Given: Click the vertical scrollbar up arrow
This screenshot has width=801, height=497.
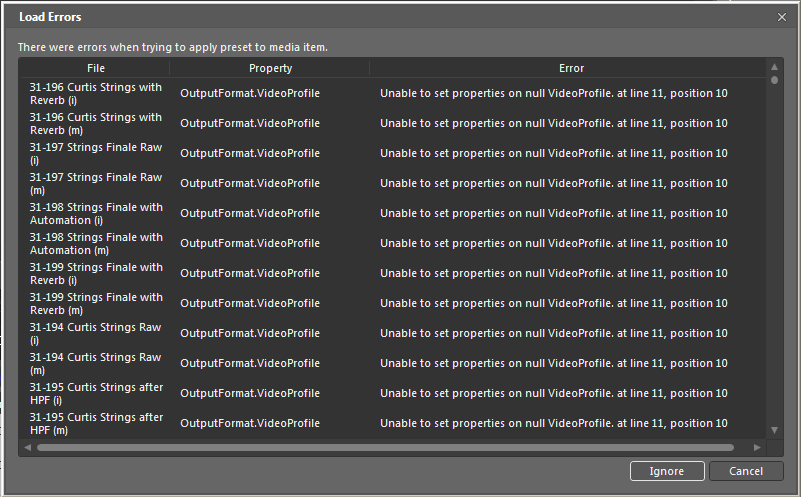Looking at the screenshot, I should click(775, 67).
